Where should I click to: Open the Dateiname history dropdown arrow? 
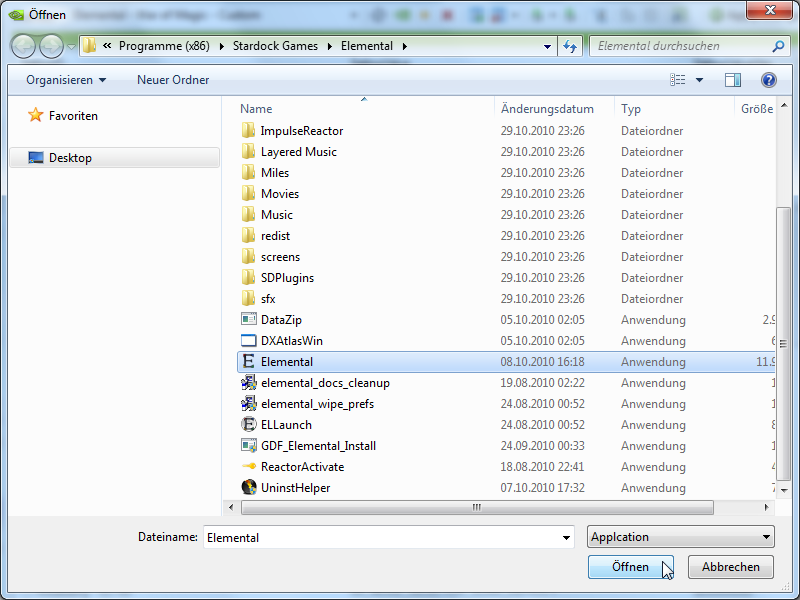pos(566,537)
